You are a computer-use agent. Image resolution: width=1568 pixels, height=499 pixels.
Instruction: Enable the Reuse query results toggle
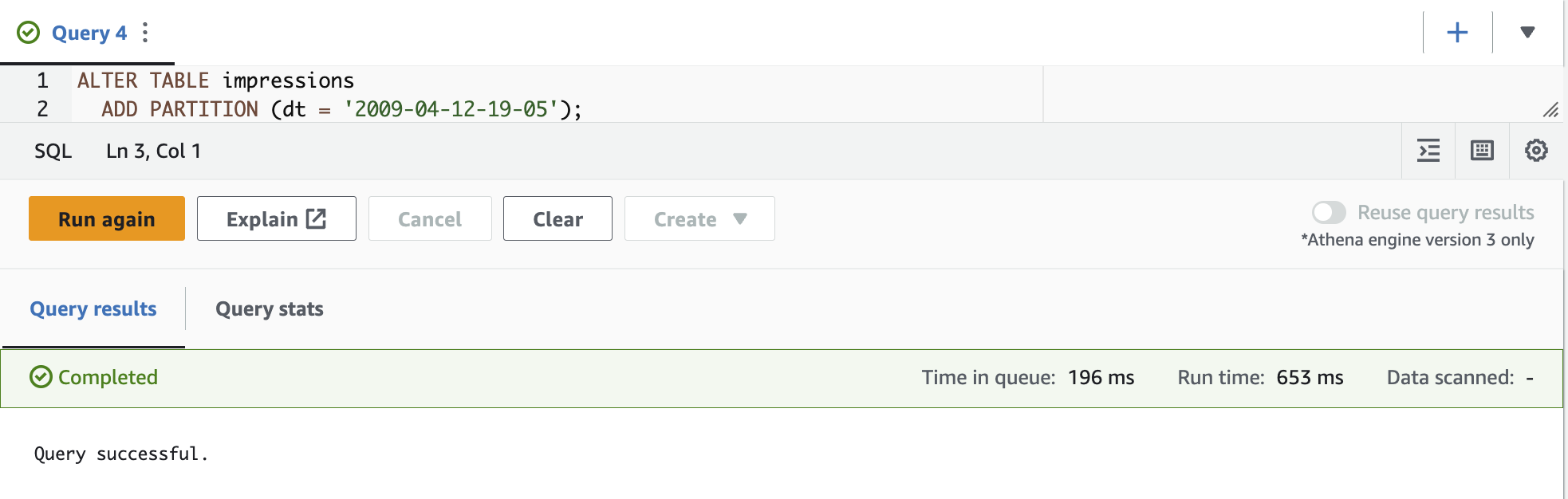coord(1329,213)
